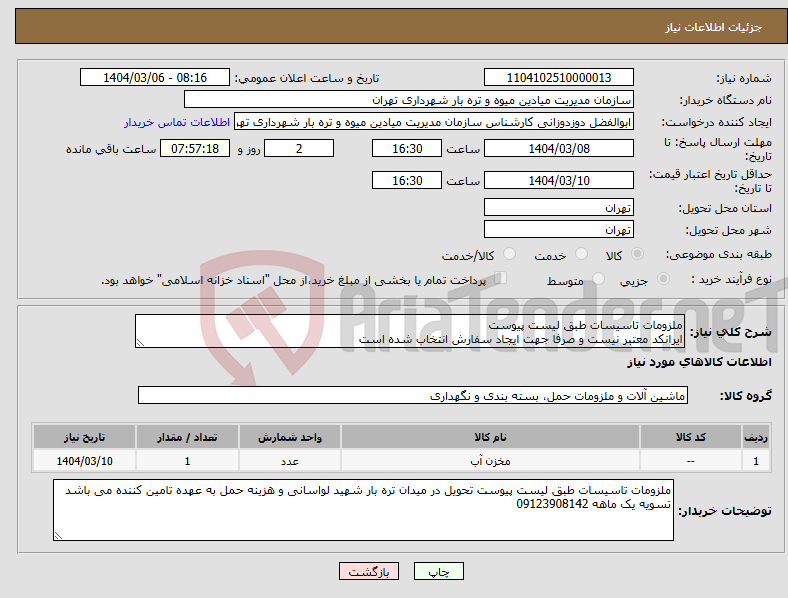Select the کالا radio button
788x598 pixels.
click(637, 254)
